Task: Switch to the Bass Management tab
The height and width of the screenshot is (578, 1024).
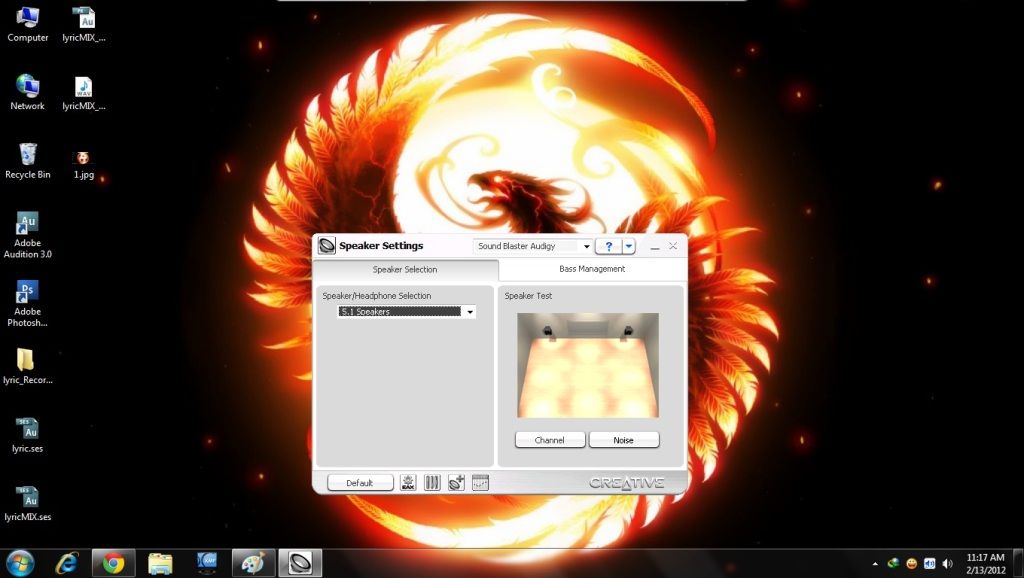Action: (592, 269)
